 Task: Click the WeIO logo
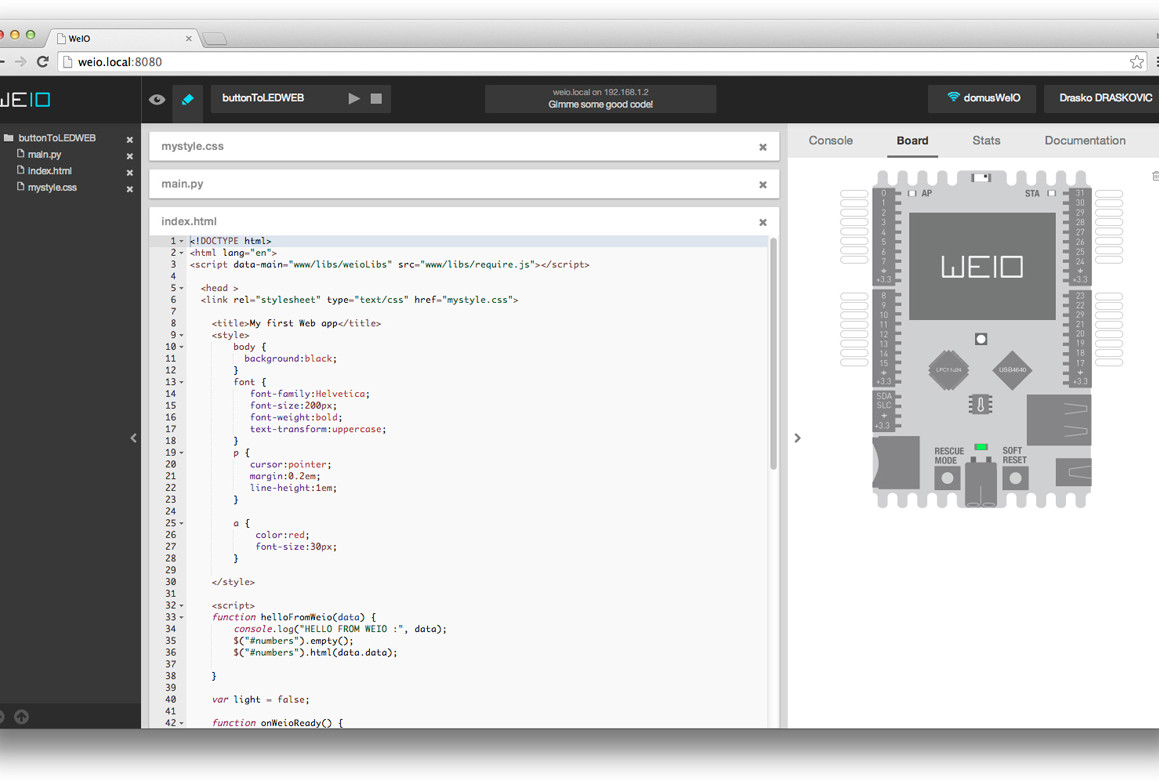[x=25, y=99]
